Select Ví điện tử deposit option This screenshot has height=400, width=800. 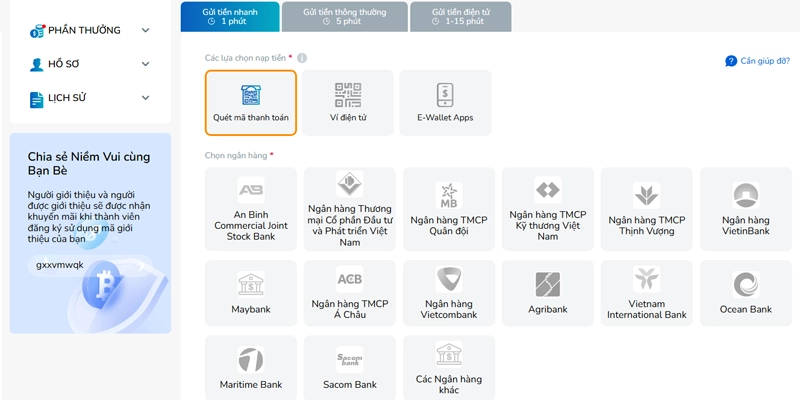[348, 103]
